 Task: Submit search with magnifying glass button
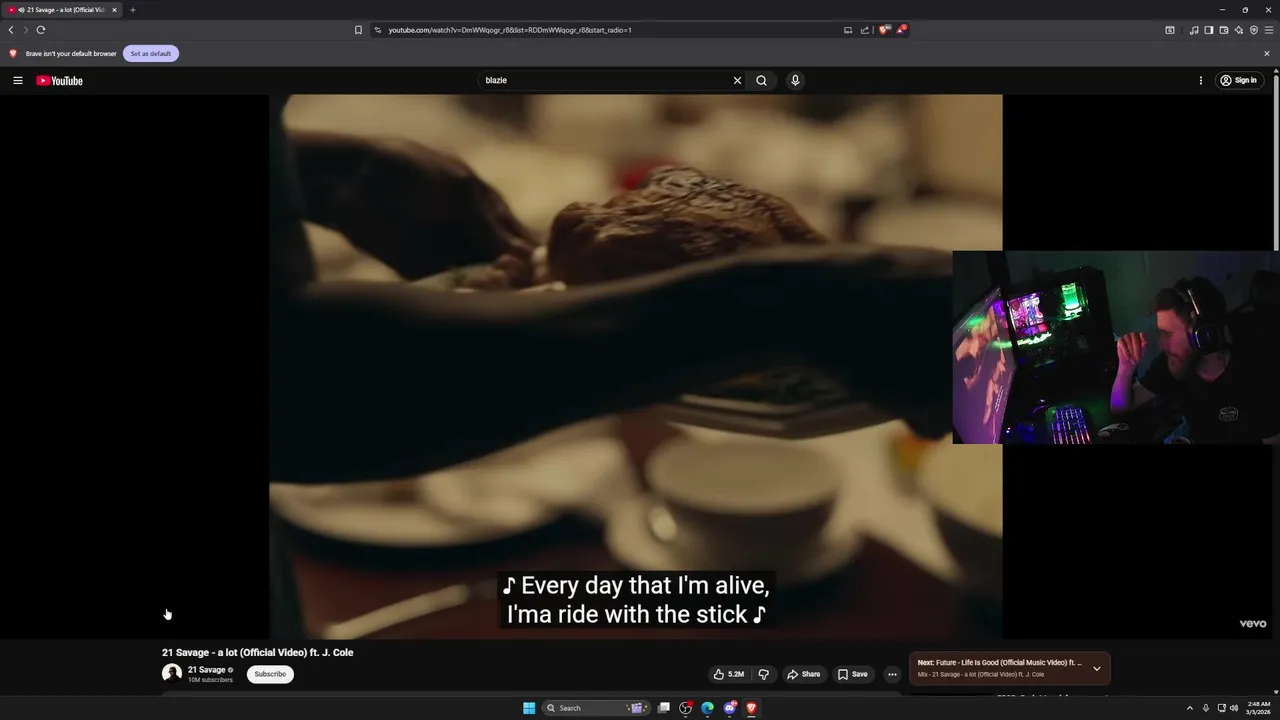tap(761, 80)
